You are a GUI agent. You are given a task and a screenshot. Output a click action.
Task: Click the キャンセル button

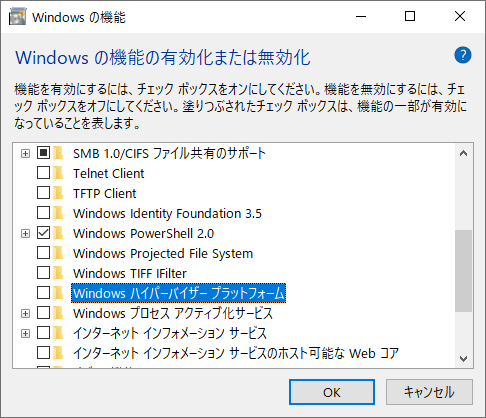coord(429,392)
